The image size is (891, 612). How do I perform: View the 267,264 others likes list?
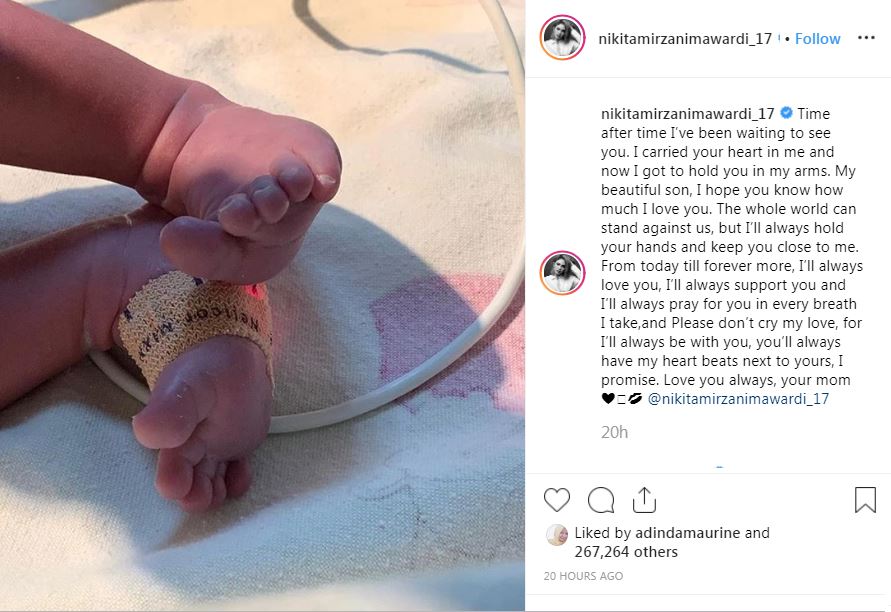(x=626, y=552)
